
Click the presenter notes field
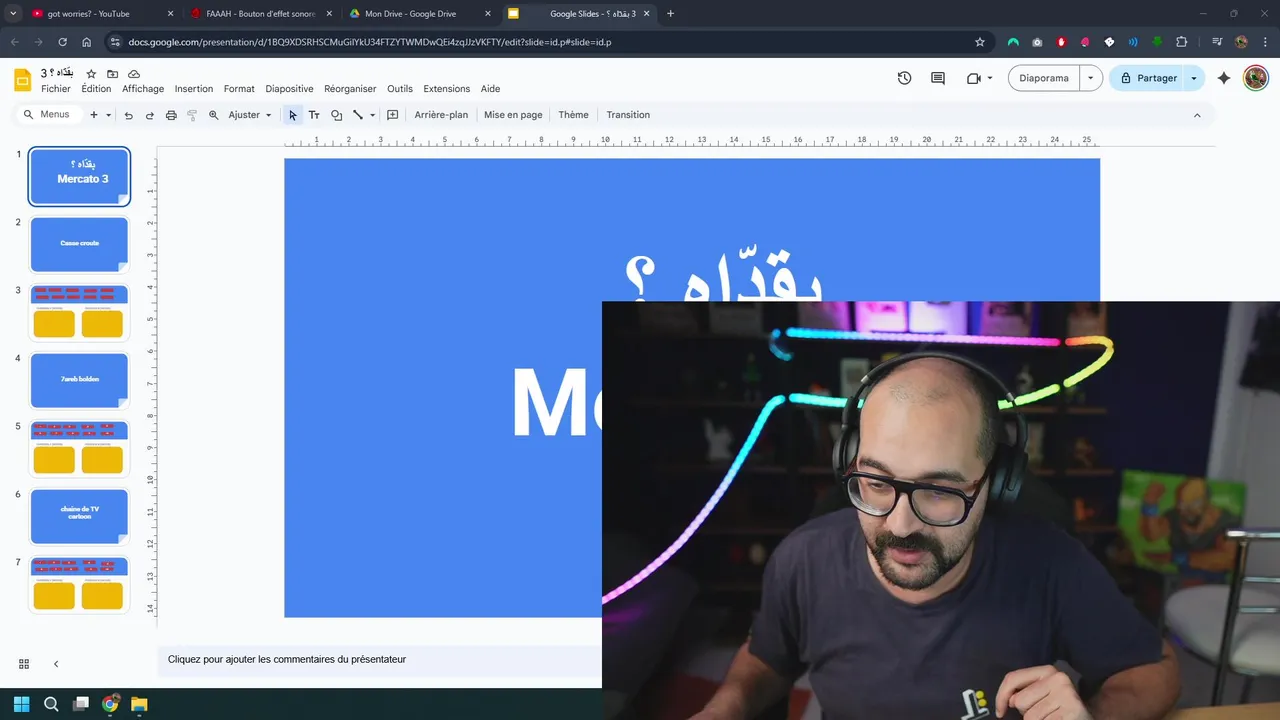[x=380, y=660]
